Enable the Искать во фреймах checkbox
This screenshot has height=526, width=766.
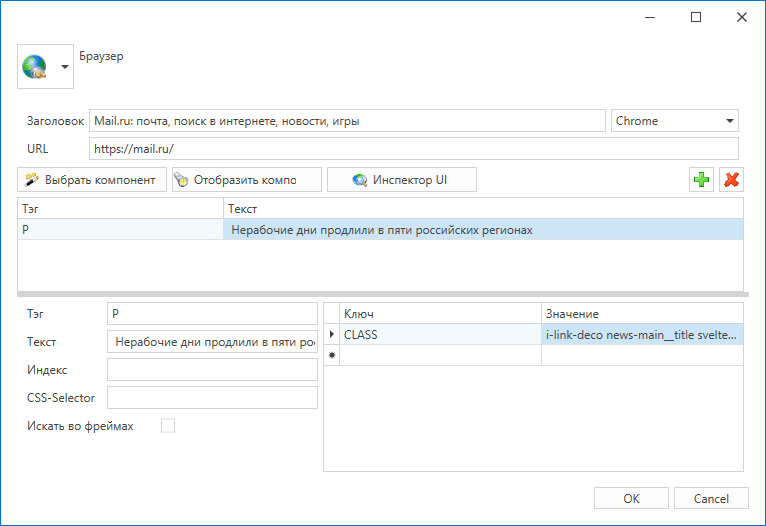pyautogui.click(x=168, y=426)
